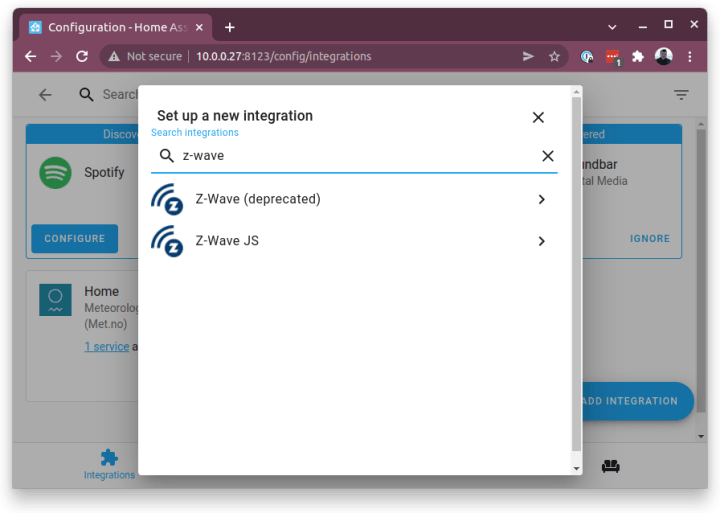720x513 pixels.
Task: Select Z-Wave JS integration
Action: click(x=354, y=241)
